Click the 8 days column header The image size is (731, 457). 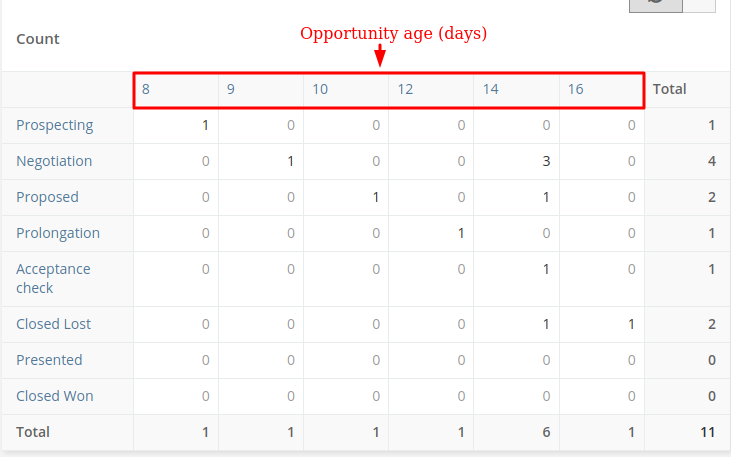point(146,89)
